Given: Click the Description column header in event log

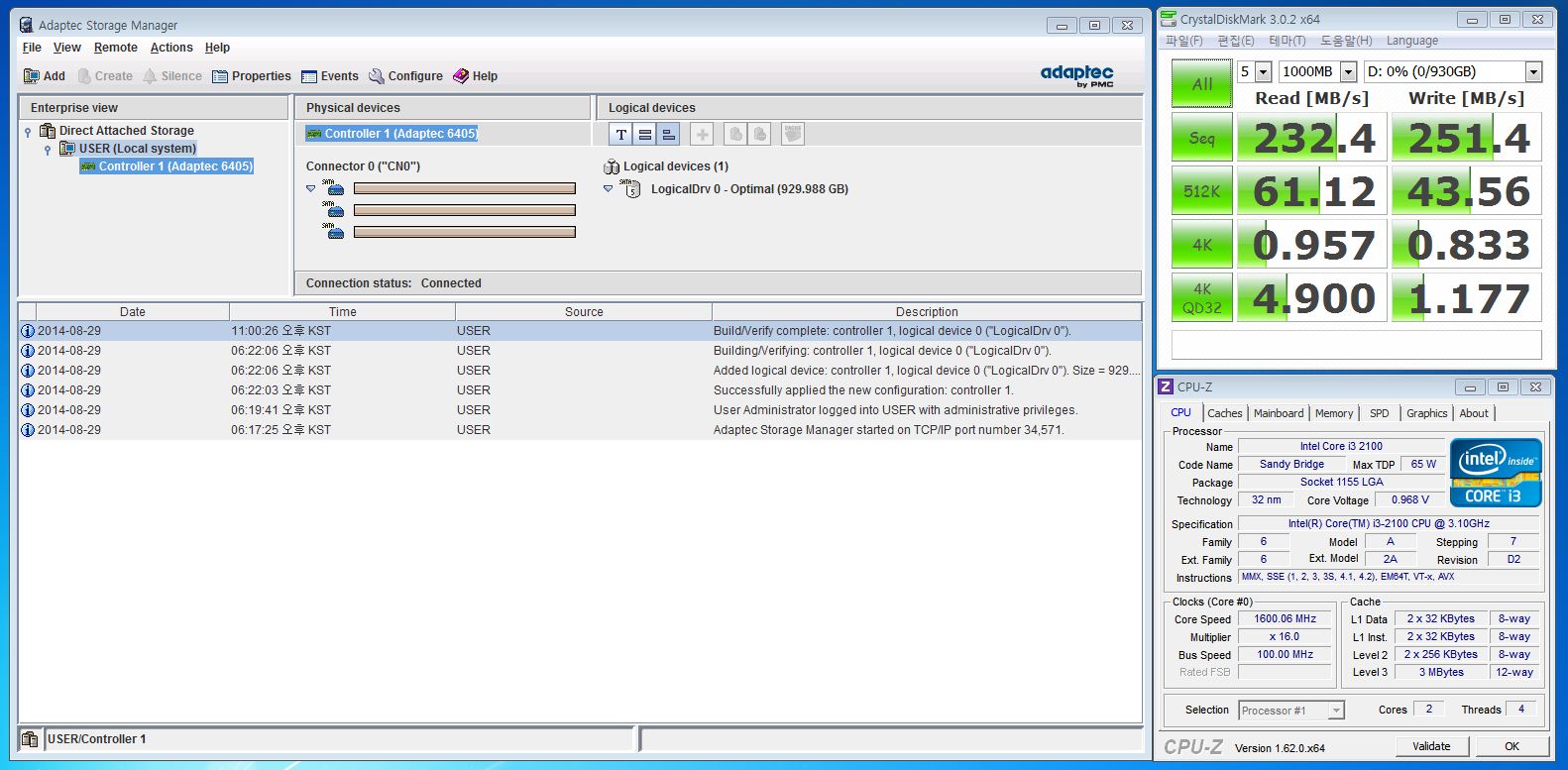Looking at the screenshot, I should pos(927,311).
